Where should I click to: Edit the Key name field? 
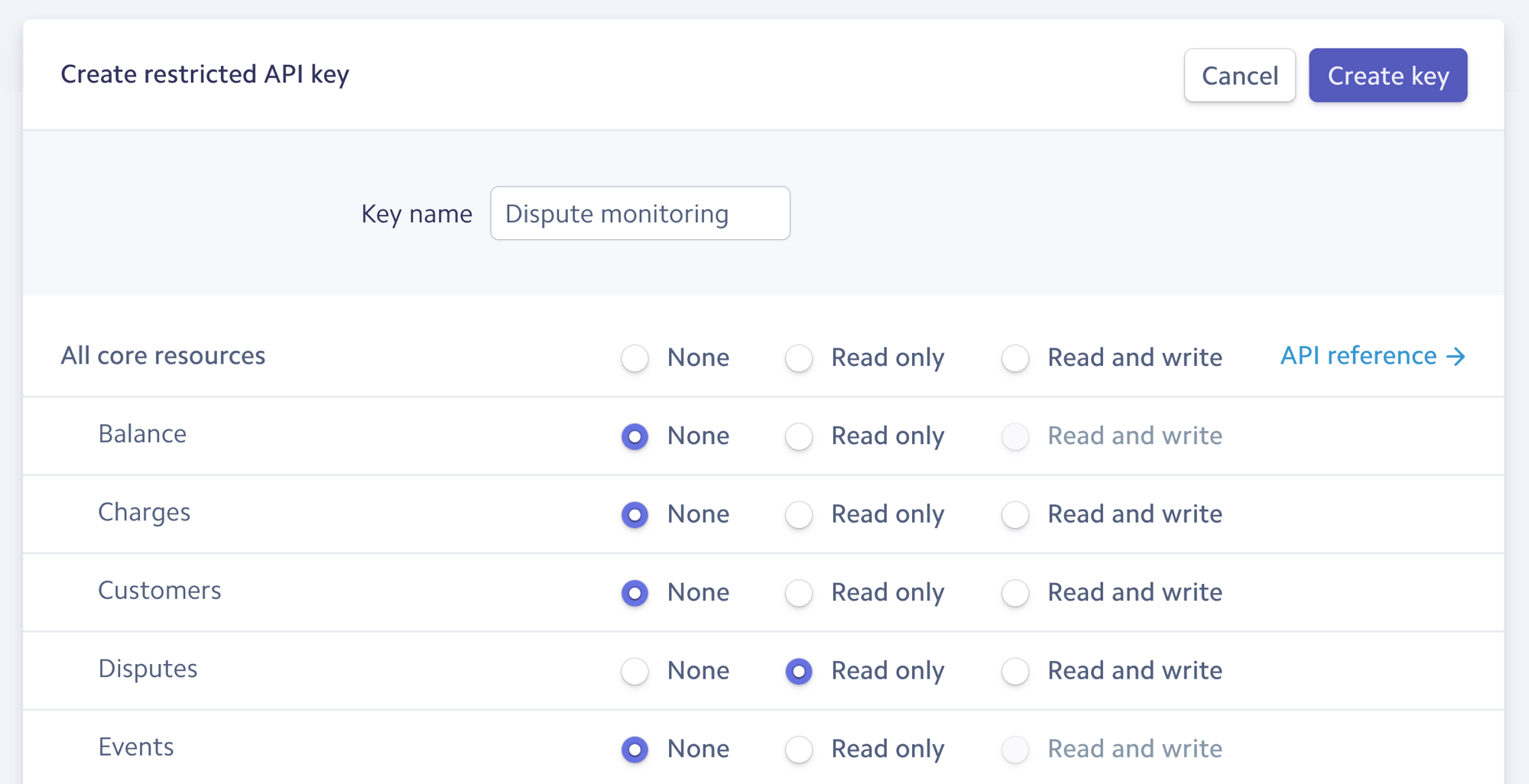coord(641,213)
